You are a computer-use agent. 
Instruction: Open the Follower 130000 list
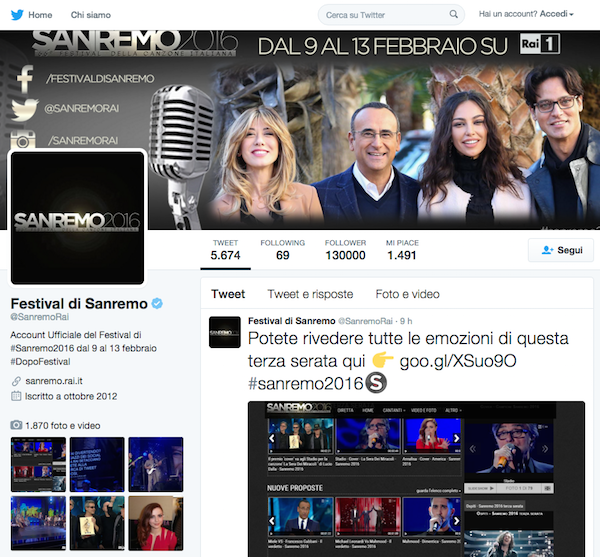345,250
